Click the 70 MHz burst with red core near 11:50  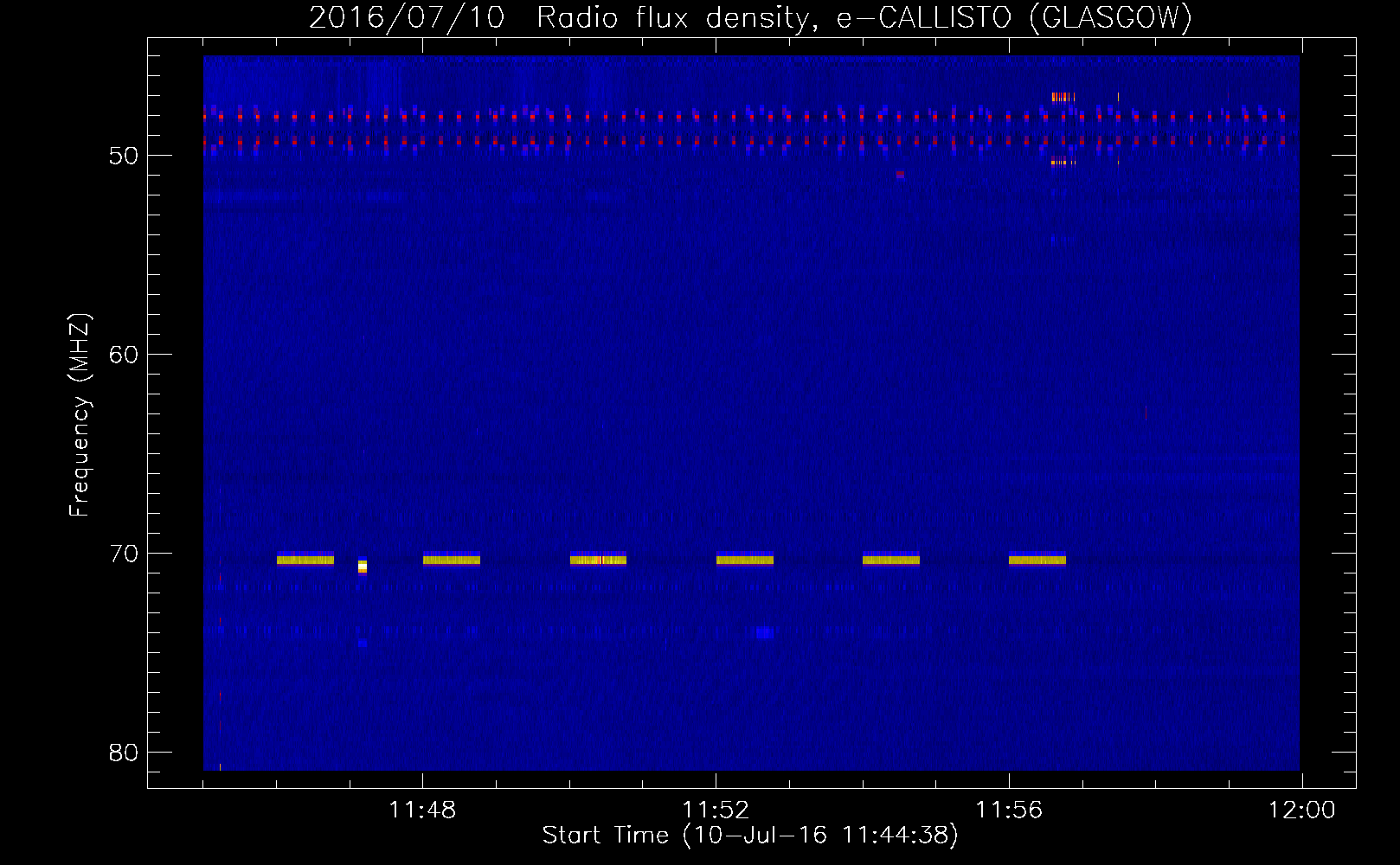coord(598,559)
